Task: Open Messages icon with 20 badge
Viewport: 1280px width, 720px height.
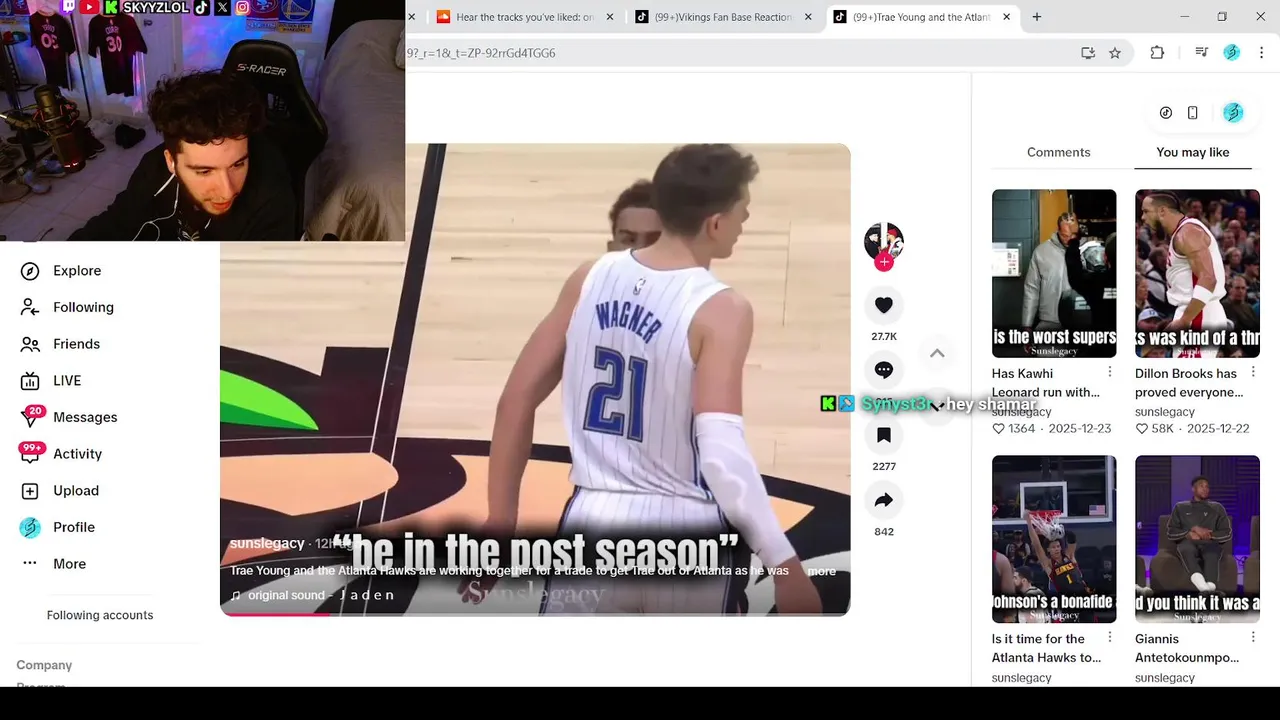Action: 31,416
